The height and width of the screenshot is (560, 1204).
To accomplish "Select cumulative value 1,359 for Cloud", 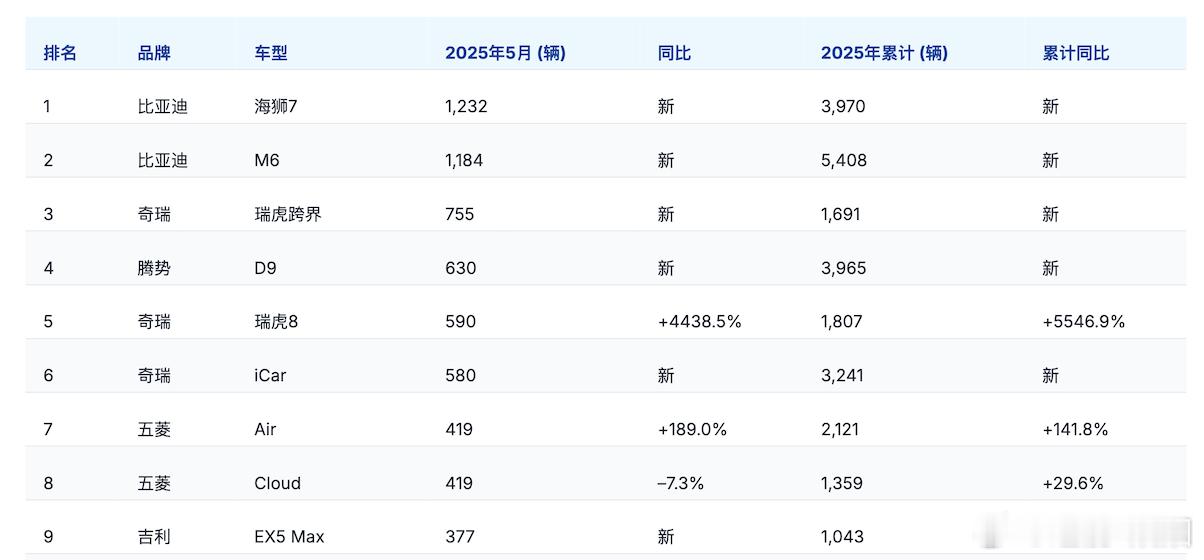I will coord(843,484).
